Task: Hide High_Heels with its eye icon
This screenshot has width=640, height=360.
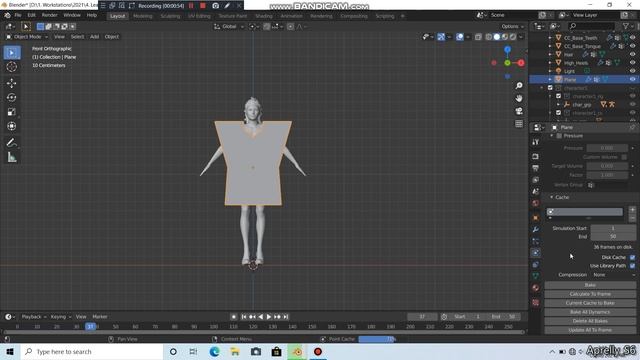Action: click(x=633, y=63)
